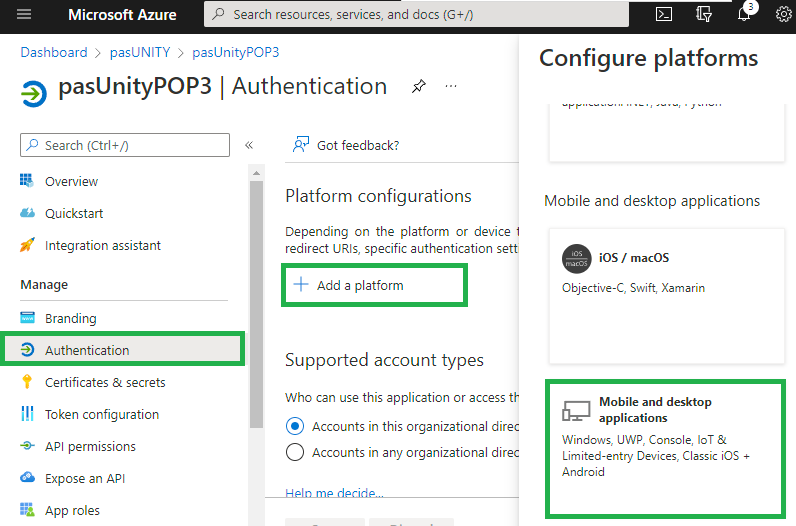Image resolution: width=796 pixels, height=526 pixels.
Task: Click the pasUnityPOP3 app registration icon
Action: [x=34, y=93]
